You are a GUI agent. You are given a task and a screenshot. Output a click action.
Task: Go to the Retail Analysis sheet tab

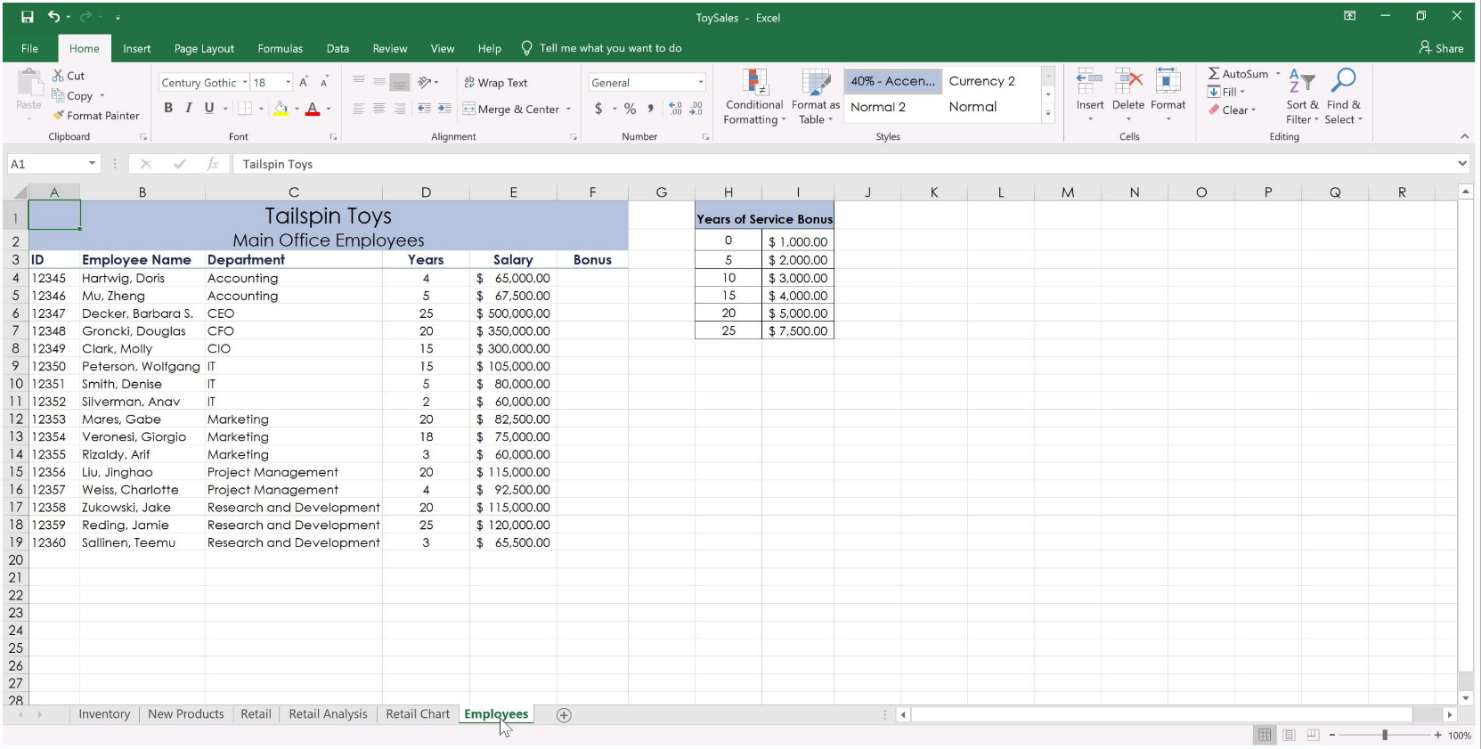coord(328,714)
